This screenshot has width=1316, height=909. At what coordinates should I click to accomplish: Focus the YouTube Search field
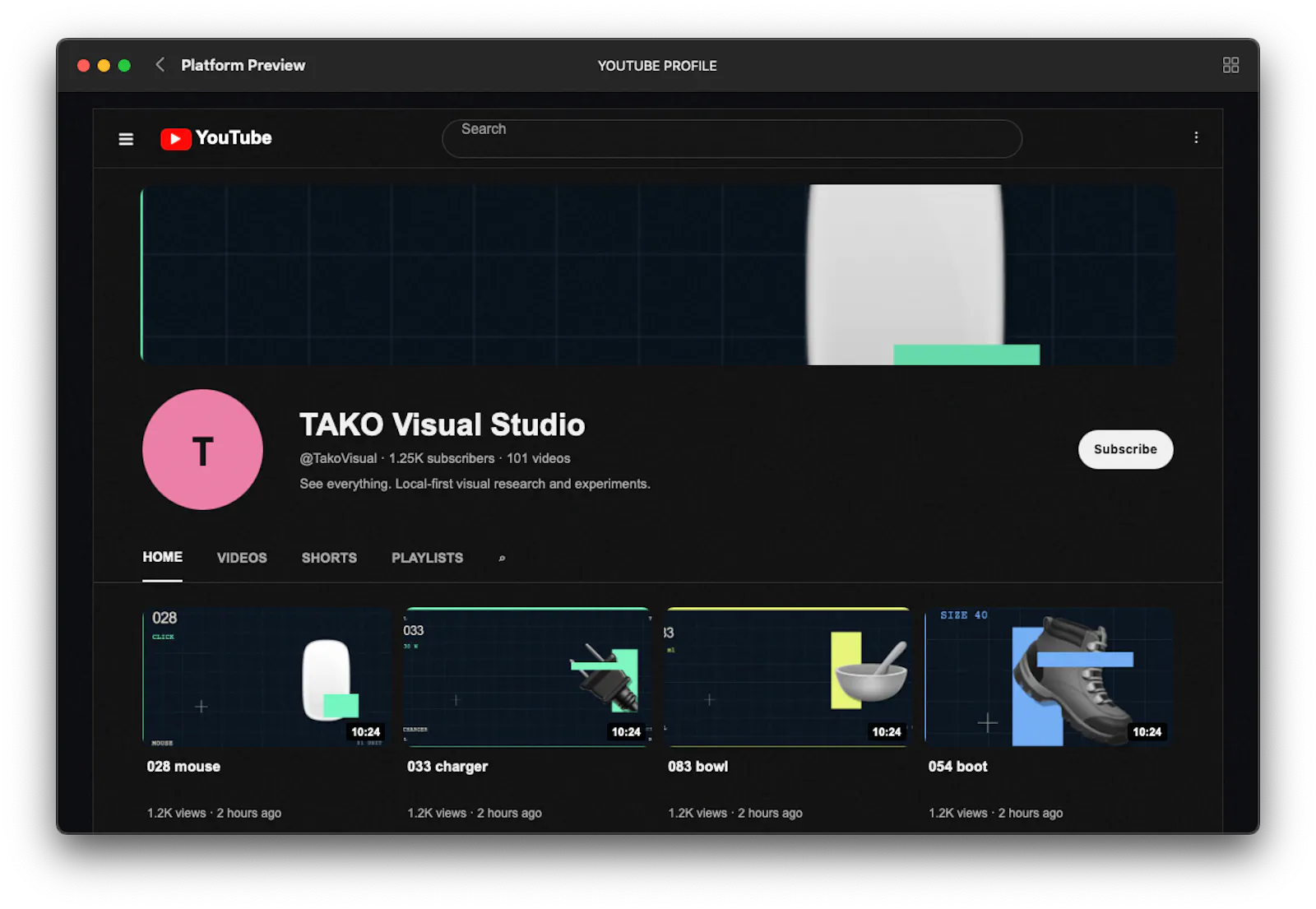(x=732, y=138)
